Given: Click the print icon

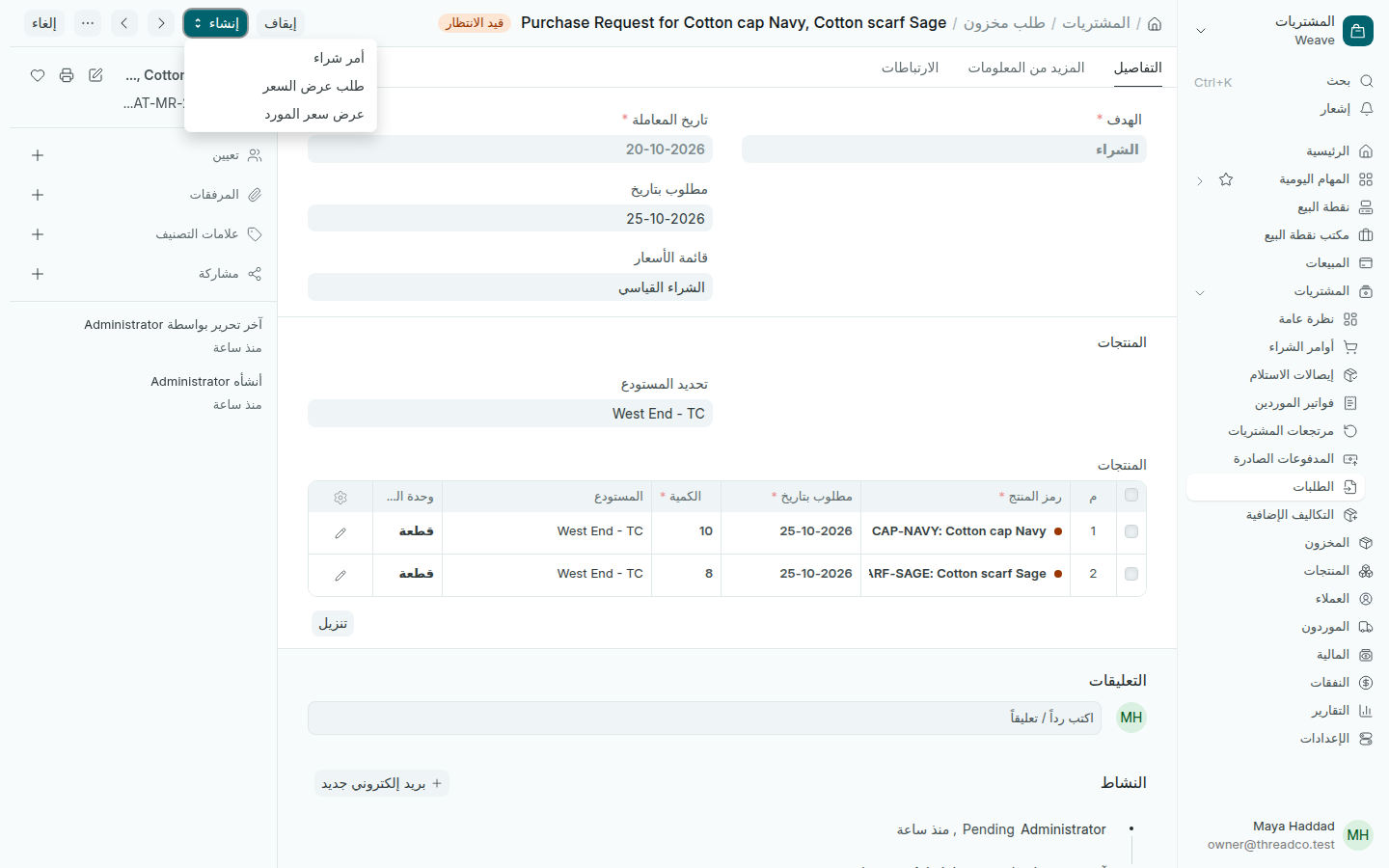Looking at the screenshot, I should click(x=67, y=75).
